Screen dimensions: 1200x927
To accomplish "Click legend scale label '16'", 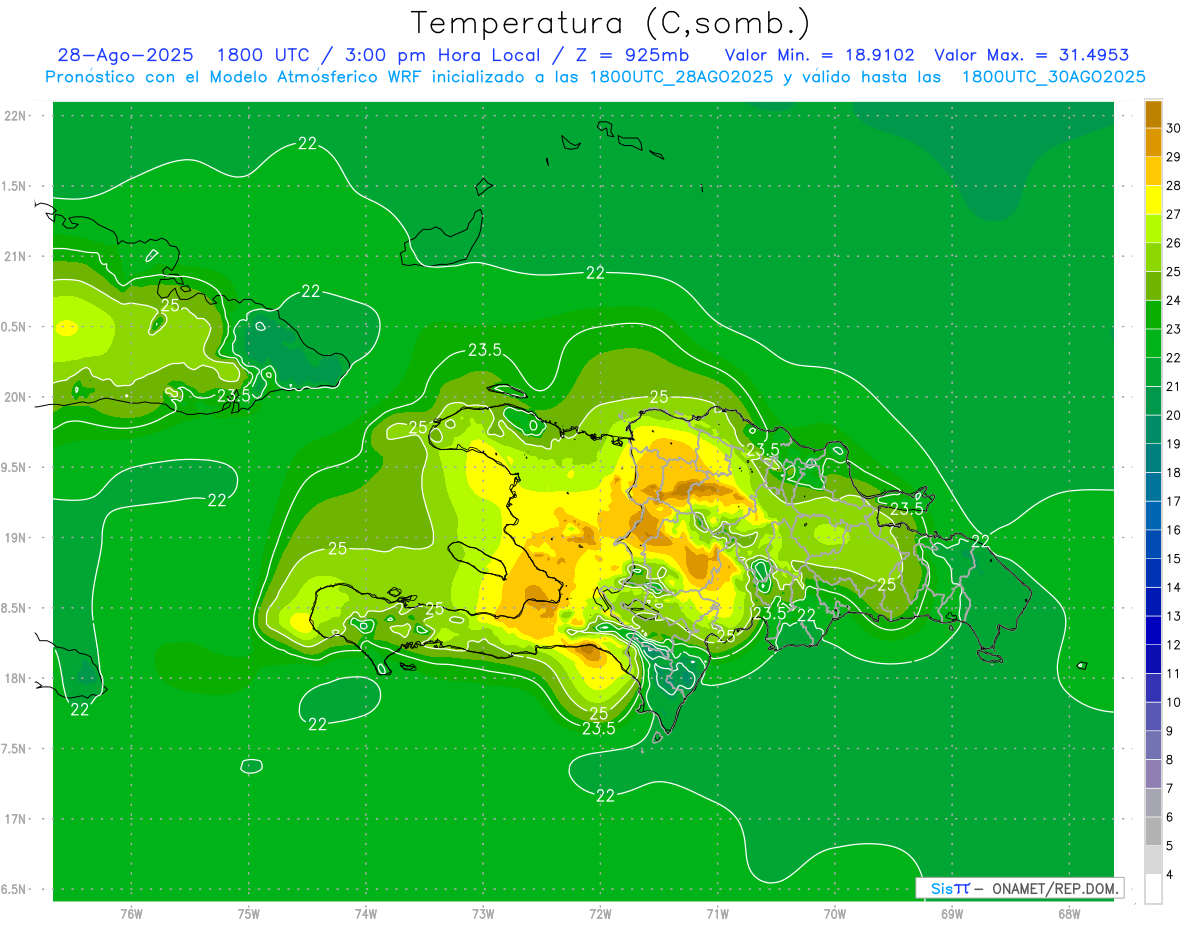I will coord(1174,530).
